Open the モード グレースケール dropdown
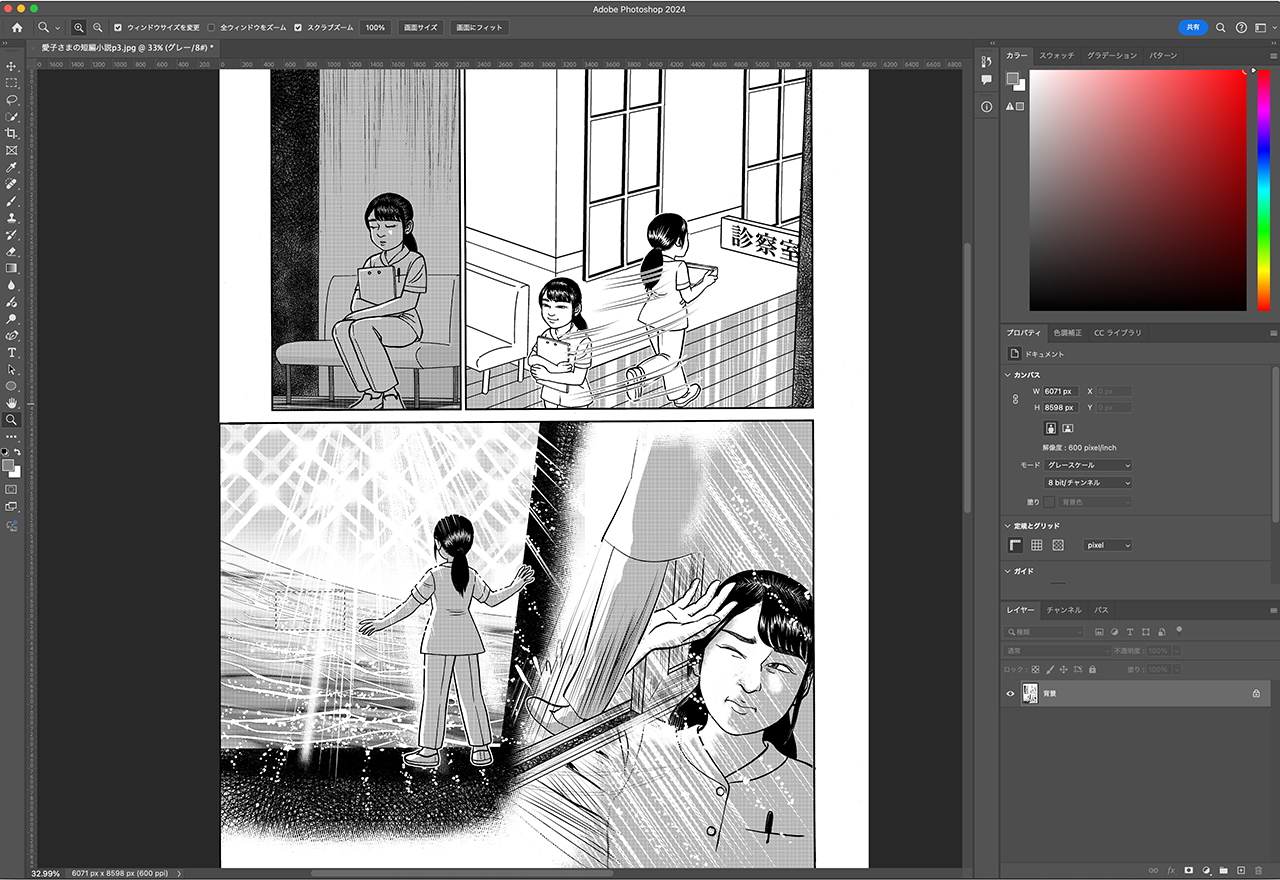Viewport: 1280px width, 880px height. (1088, 465)
